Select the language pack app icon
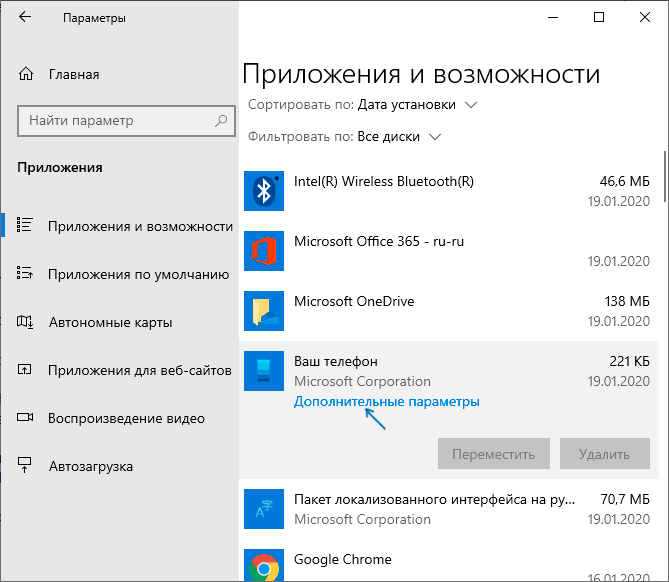 click(x=264, y=509)
